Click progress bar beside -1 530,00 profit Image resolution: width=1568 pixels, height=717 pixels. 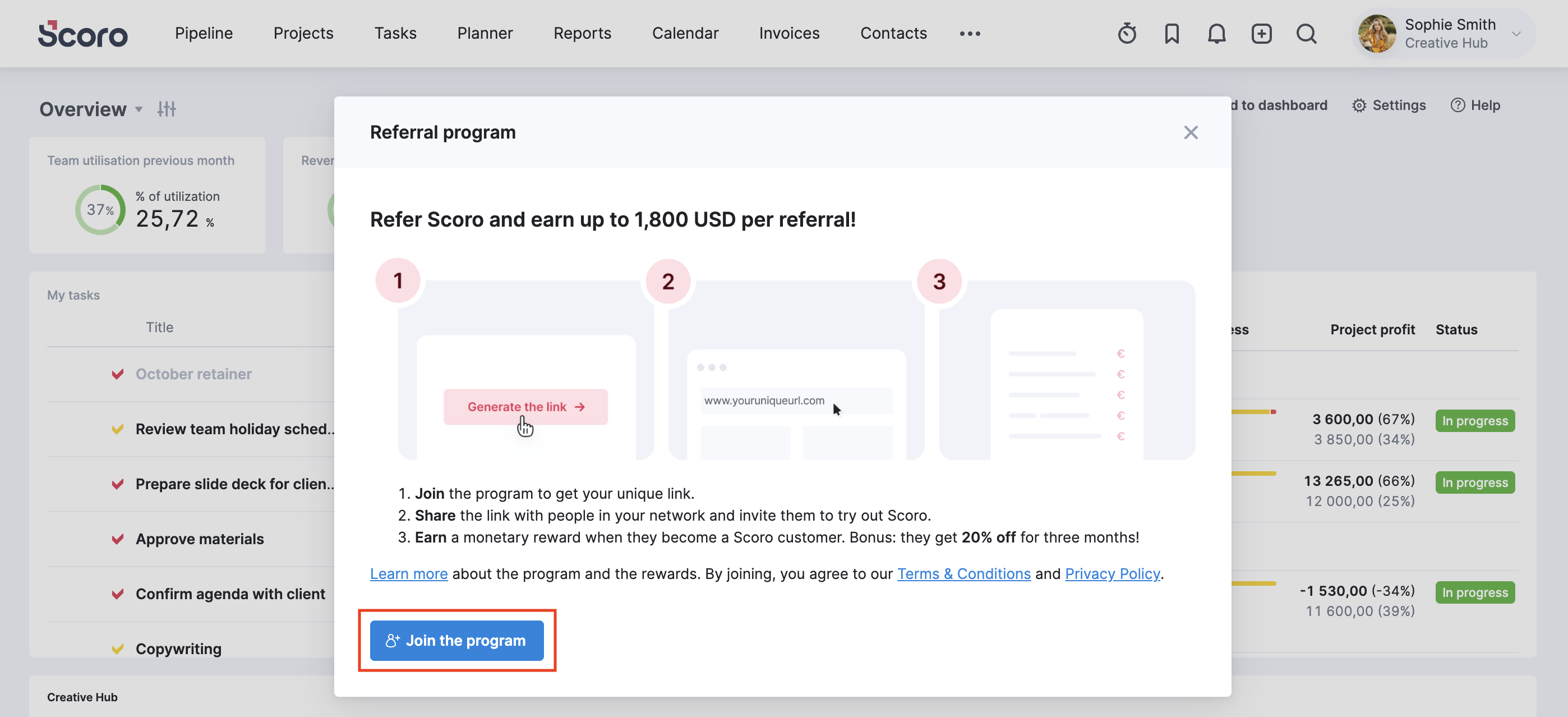1253,583
